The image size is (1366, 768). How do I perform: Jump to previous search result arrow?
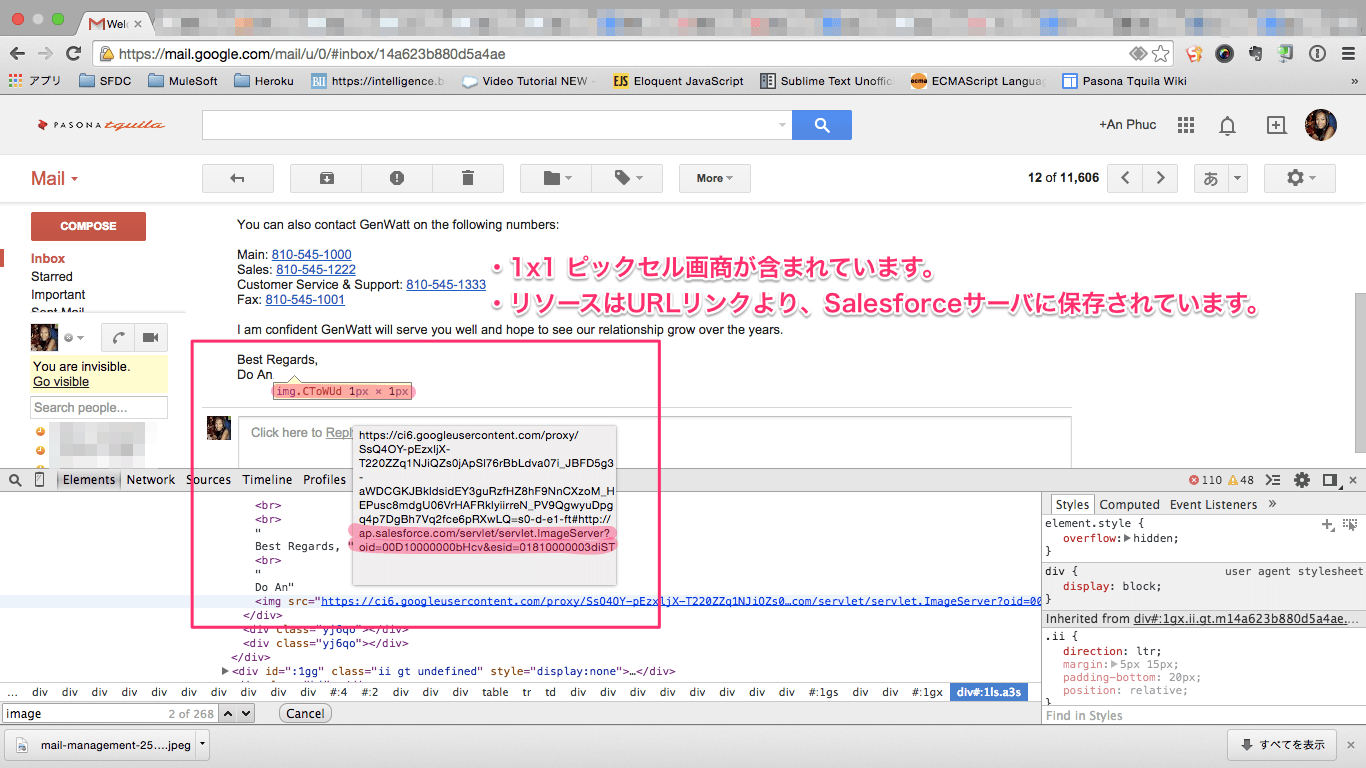(226, 713)
